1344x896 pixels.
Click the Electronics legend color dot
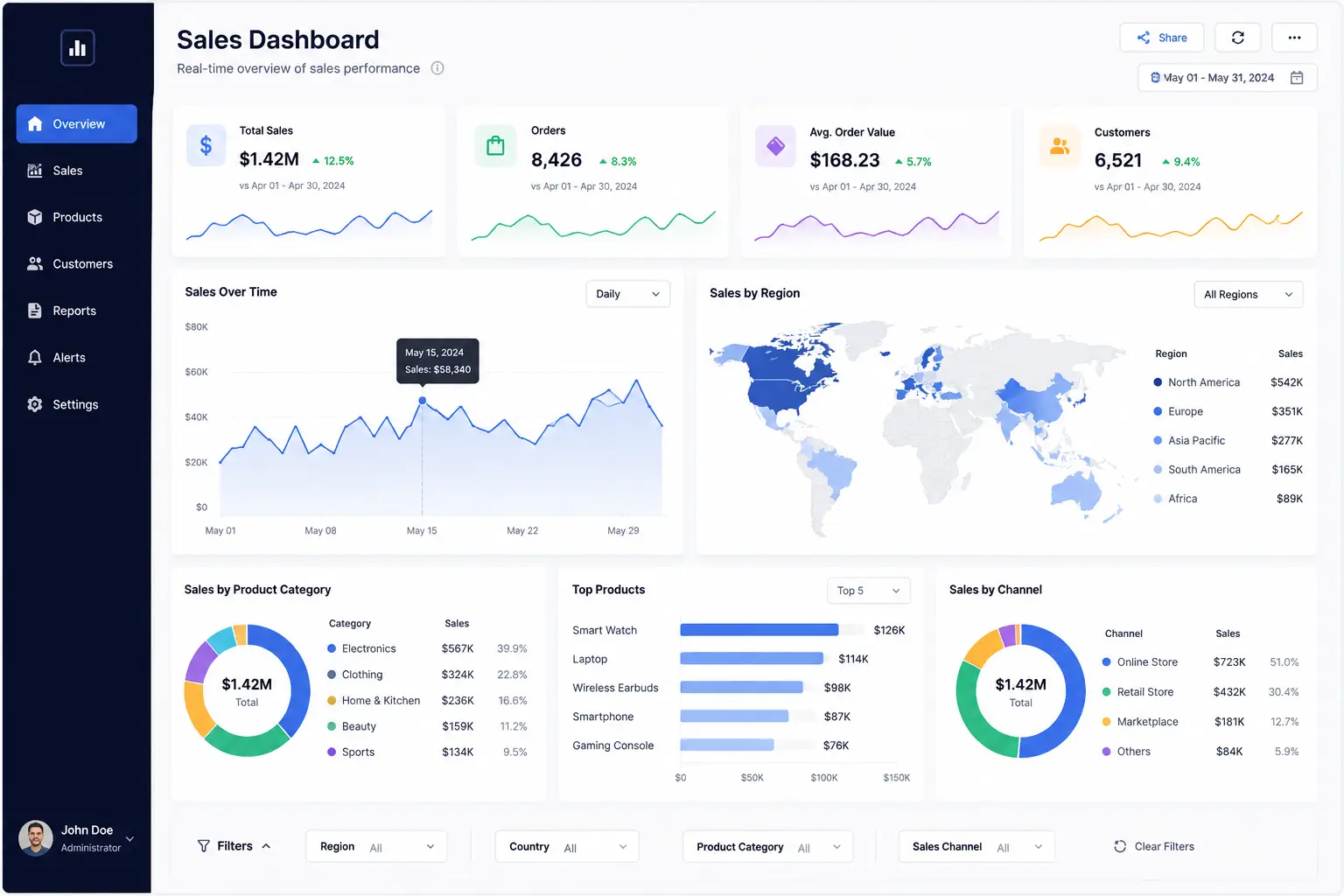(x=332, y=648)
